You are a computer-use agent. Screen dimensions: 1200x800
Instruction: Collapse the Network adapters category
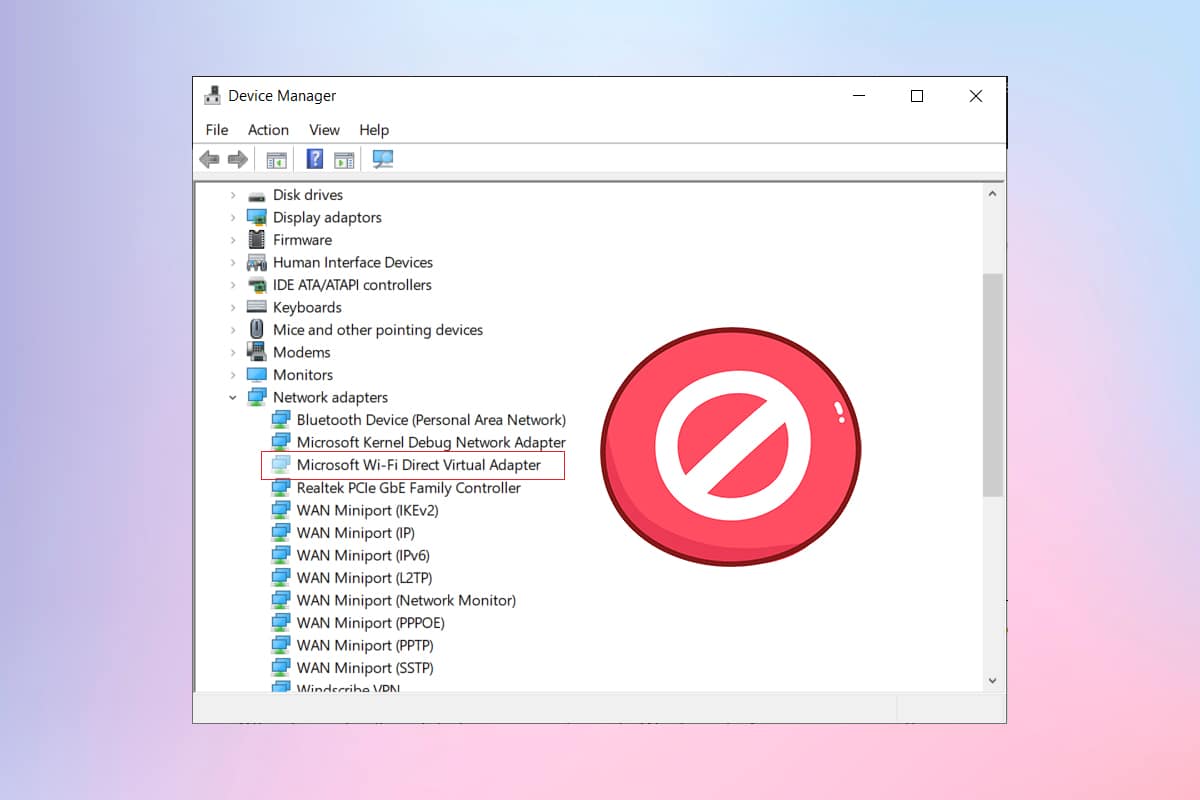pos(232,396)
